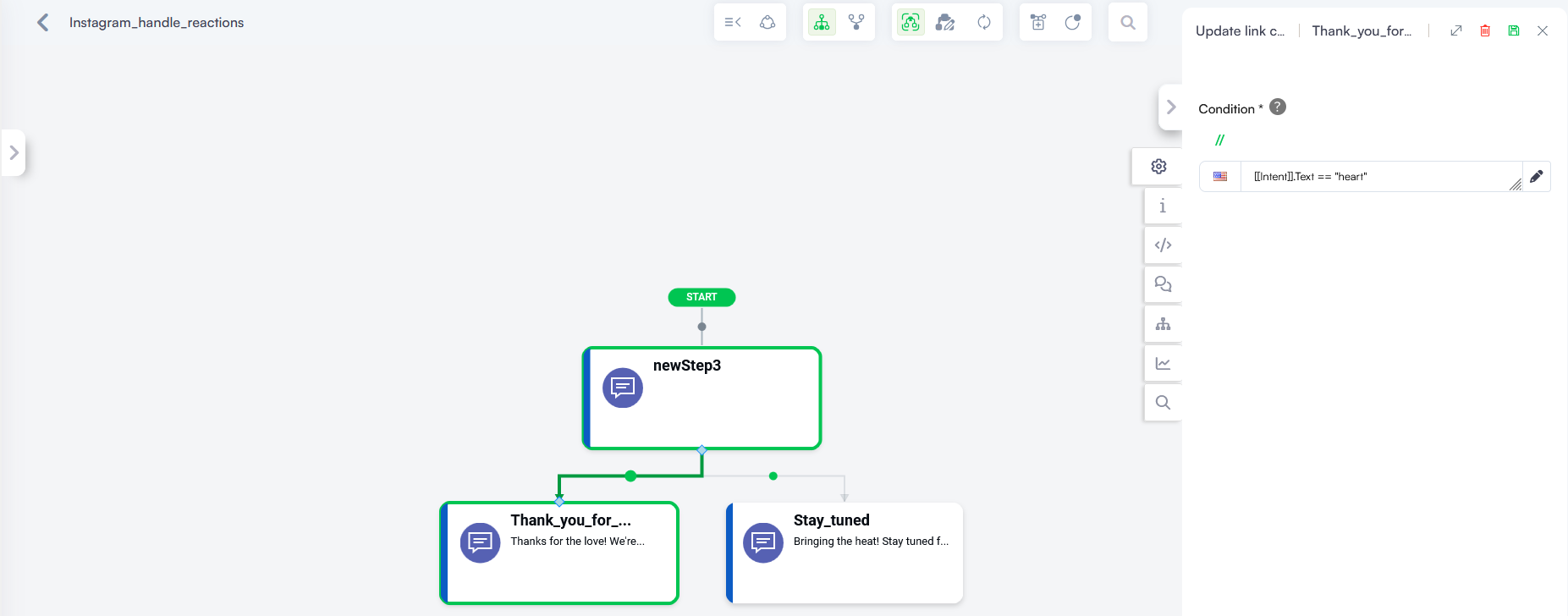
Task: Open the flow edit pencil tool
Action: (945, 23)
